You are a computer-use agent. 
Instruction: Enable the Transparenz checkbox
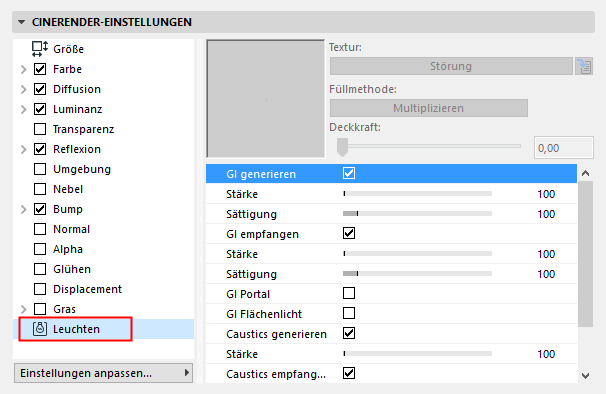coord(40,129)
